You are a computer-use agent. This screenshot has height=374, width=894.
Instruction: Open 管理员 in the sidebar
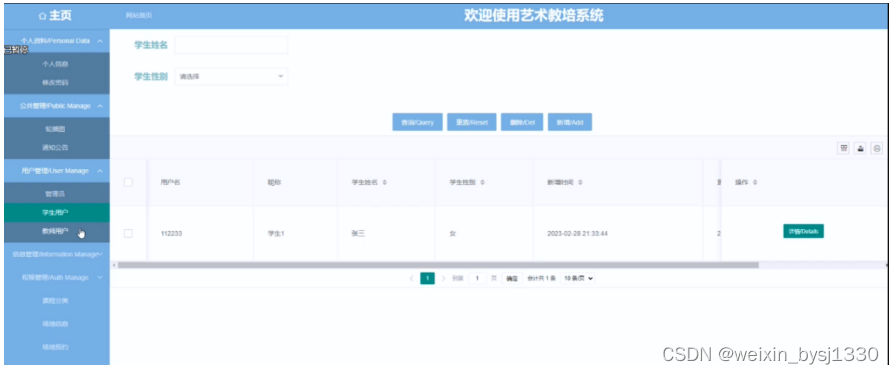coord(56,194)
